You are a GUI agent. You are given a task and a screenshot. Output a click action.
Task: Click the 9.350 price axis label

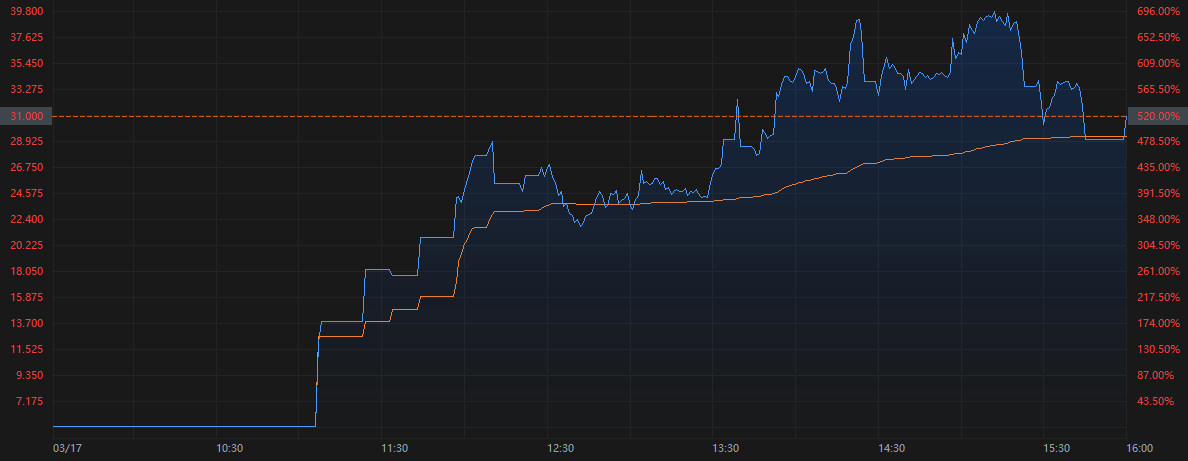click(x=30, y=375)
